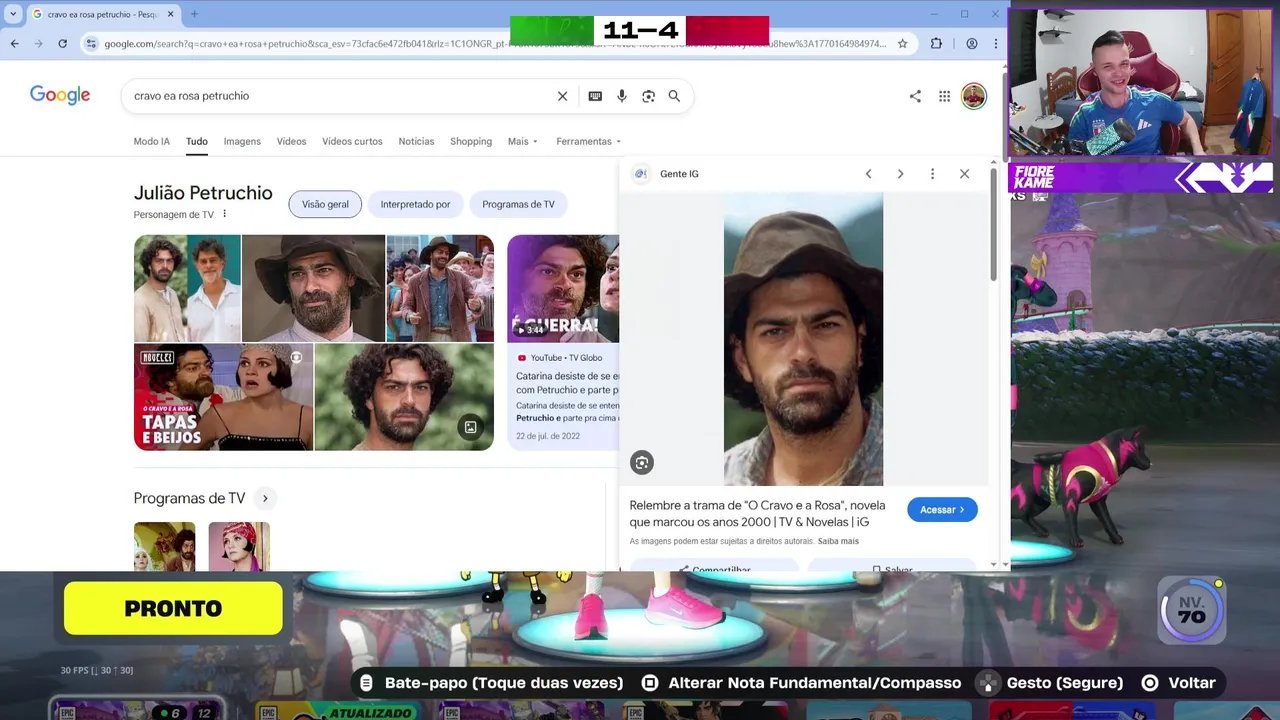Screen dimensions: 1280x720
Task: Open the Chrome profile icon in the toolbar
Action: [x=971, y=44]
